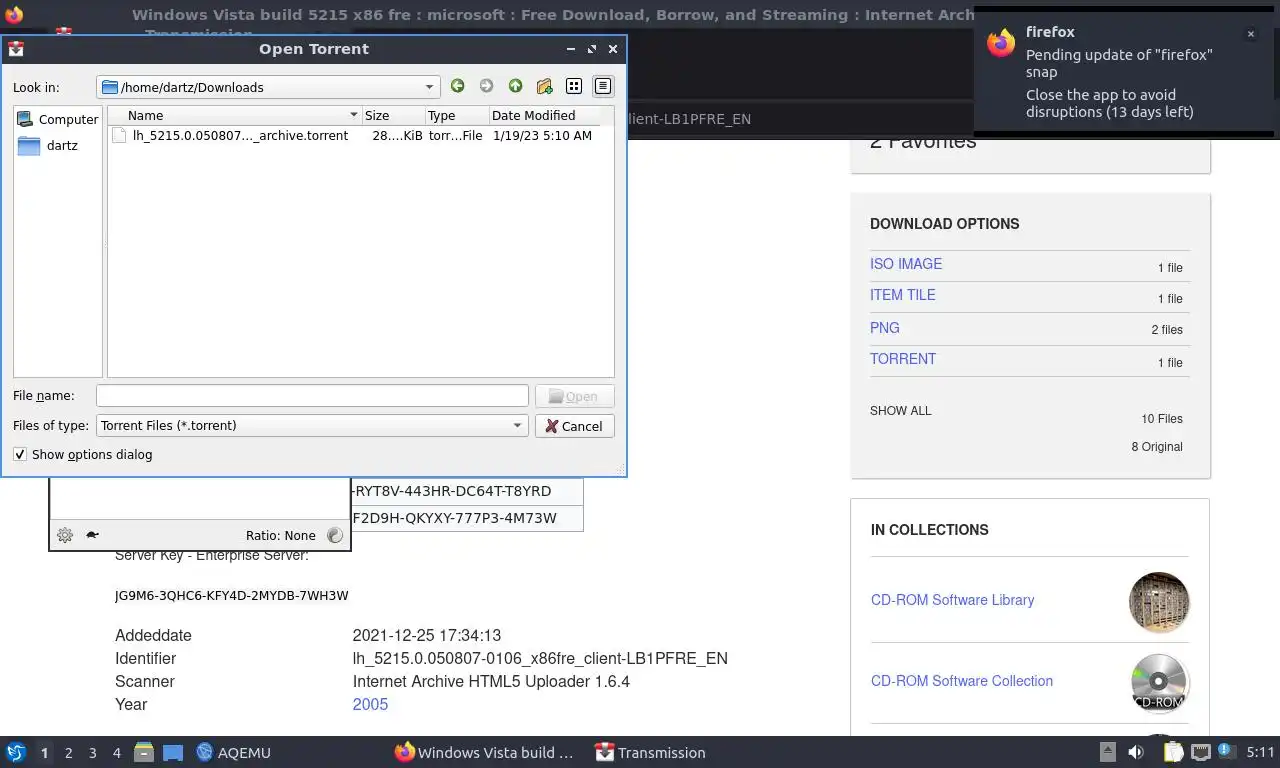Switch to Transmission taskbar entry
Screen dimensions: 1280x768
(650, 752)
